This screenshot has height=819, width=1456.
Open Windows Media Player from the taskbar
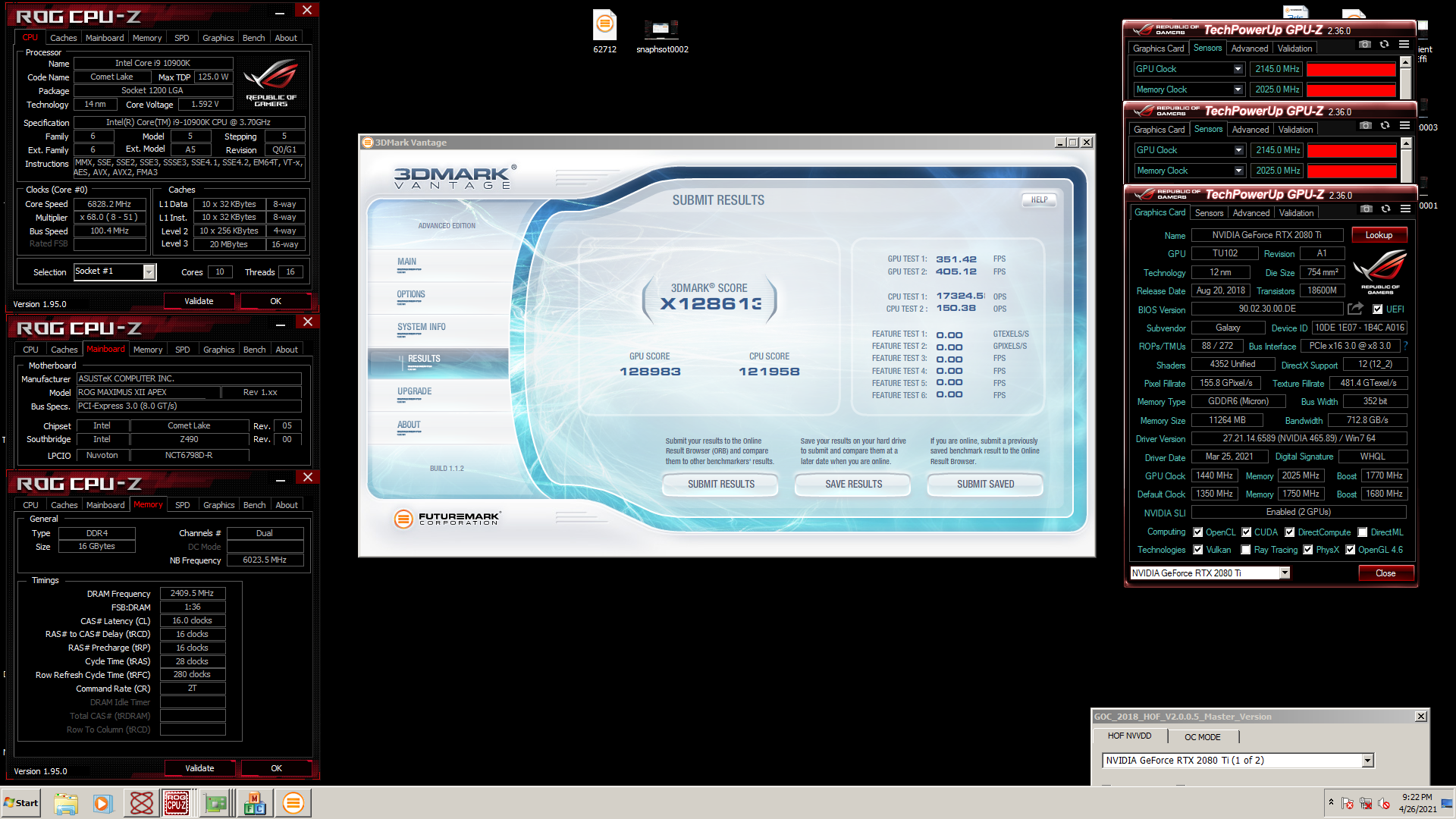pos(103,803)
